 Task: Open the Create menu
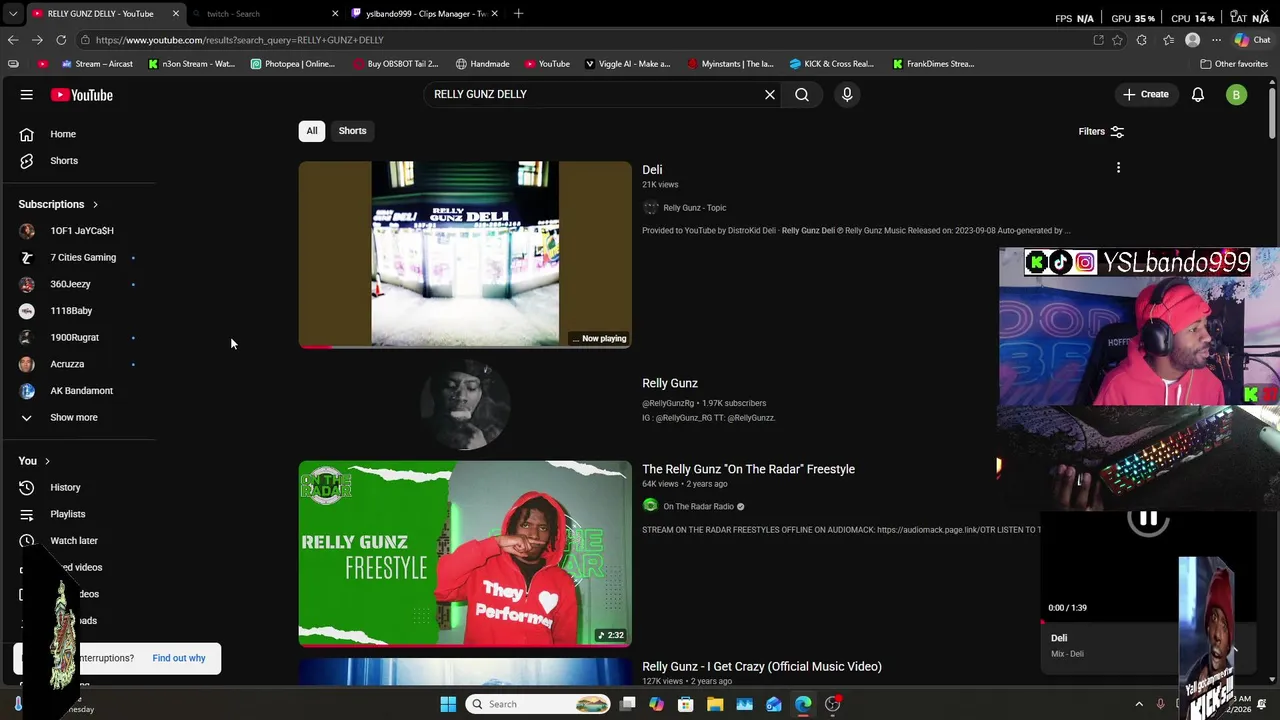coord(1145,95)
